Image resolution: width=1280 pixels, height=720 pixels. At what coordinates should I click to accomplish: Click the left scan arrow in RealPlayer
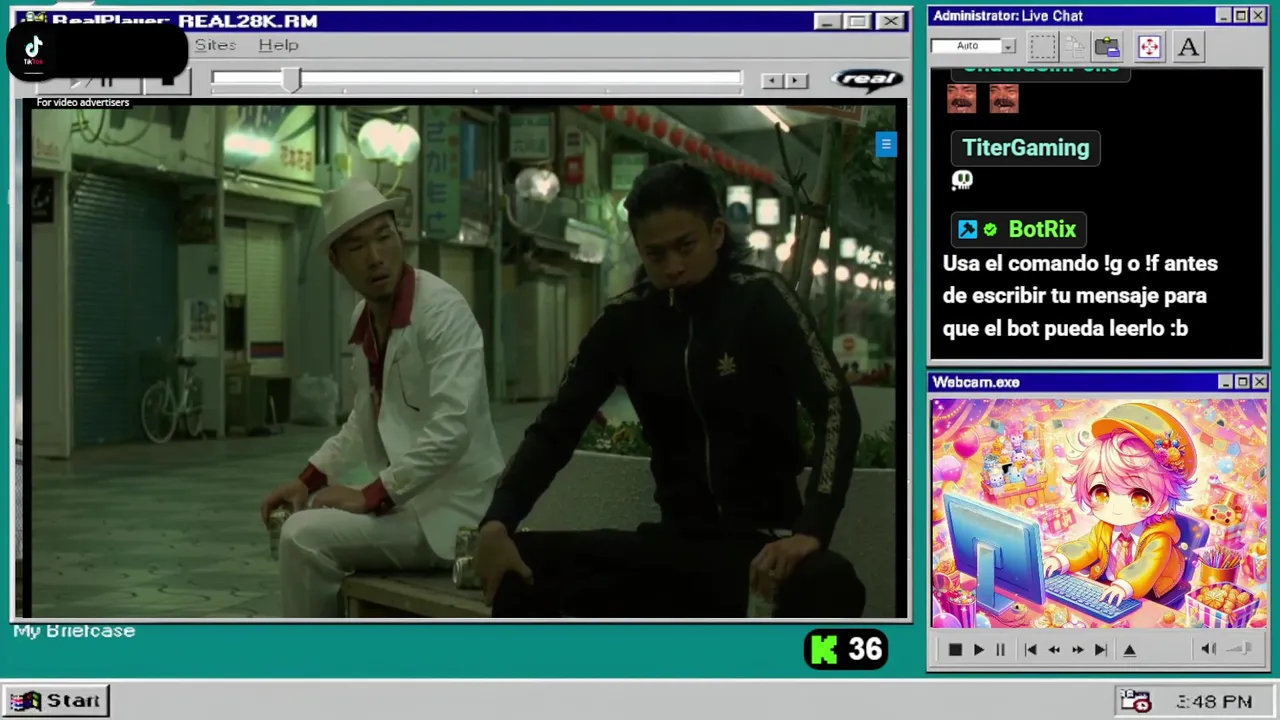pyautogui.click(x=772, y=81)
